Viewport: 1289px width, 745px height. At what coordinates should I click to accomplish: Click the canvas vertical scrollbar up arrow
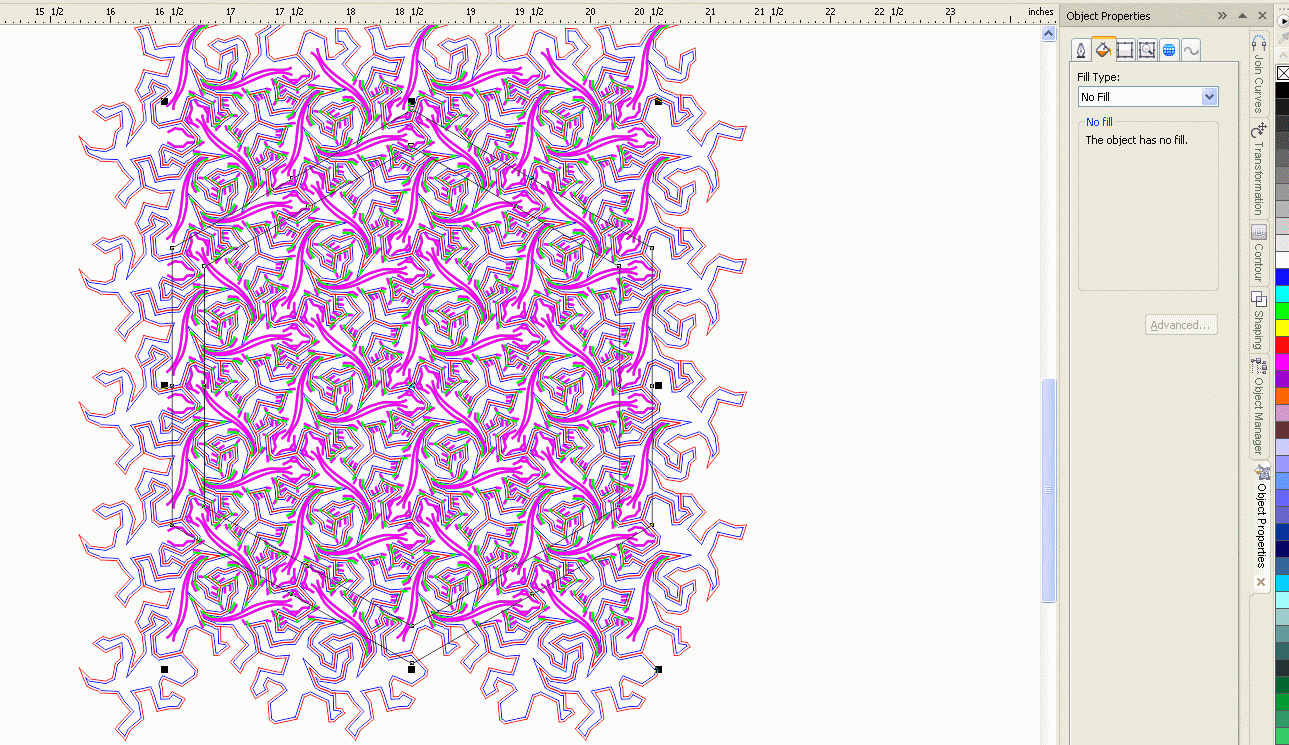pos(1048,33)
